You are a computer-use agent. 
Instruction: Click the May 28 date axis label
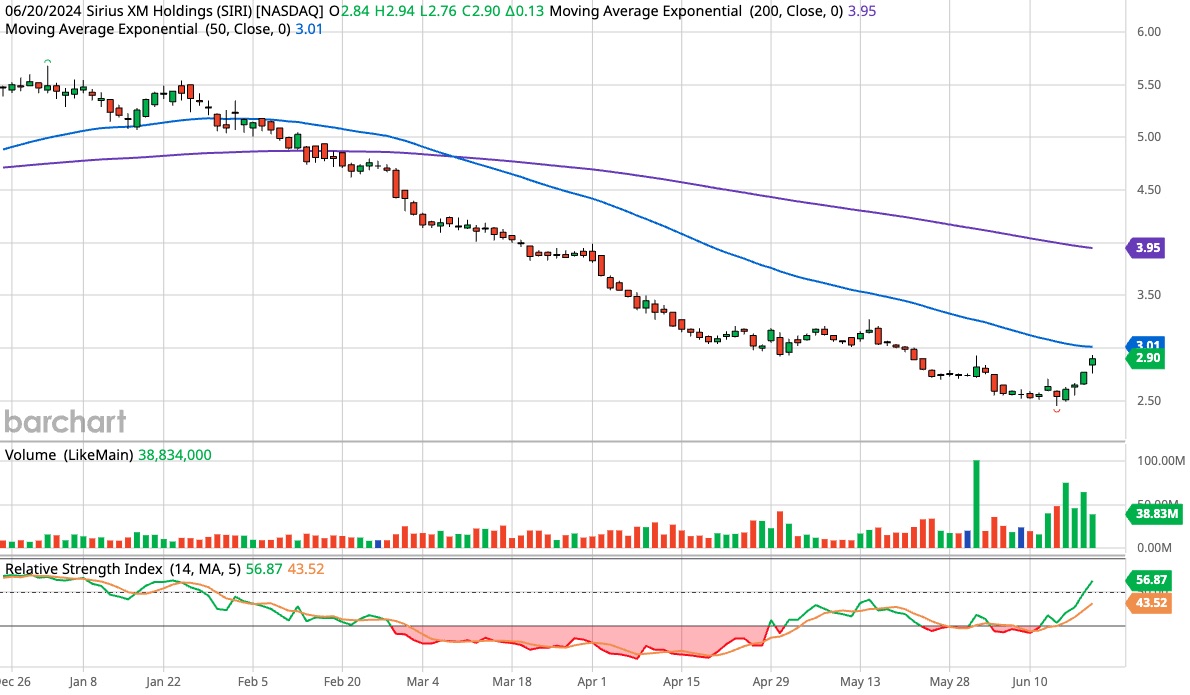(949, 681)
